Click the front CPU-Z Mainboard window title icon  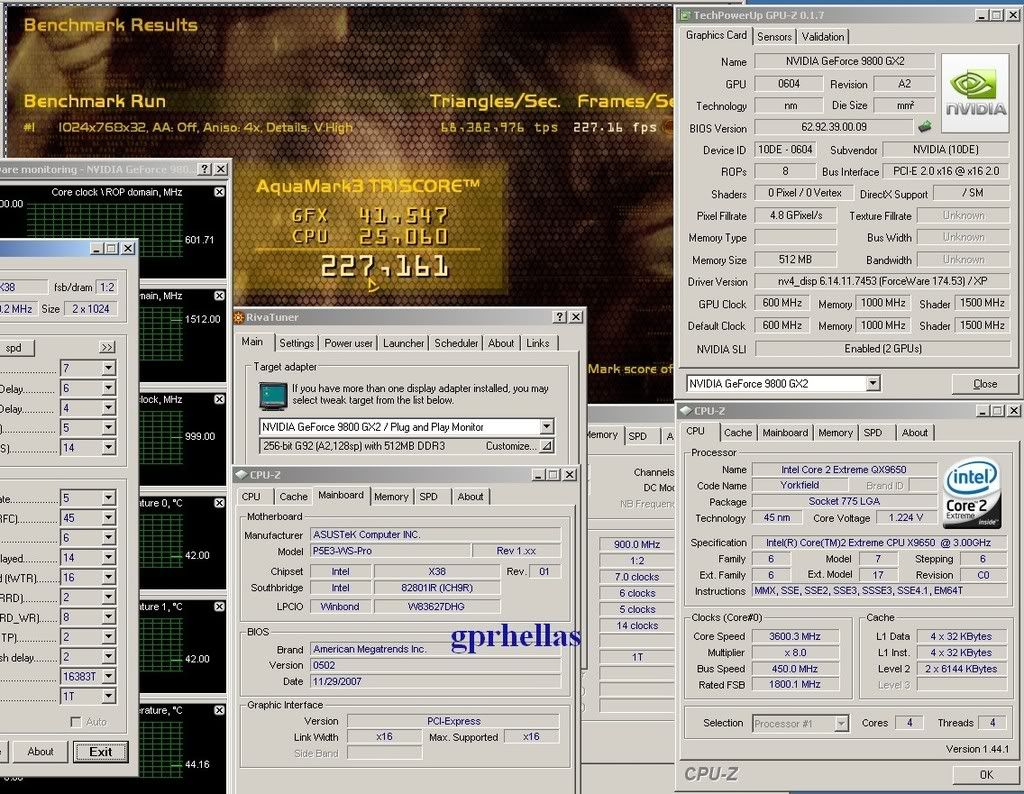click(x=241, y=475)
